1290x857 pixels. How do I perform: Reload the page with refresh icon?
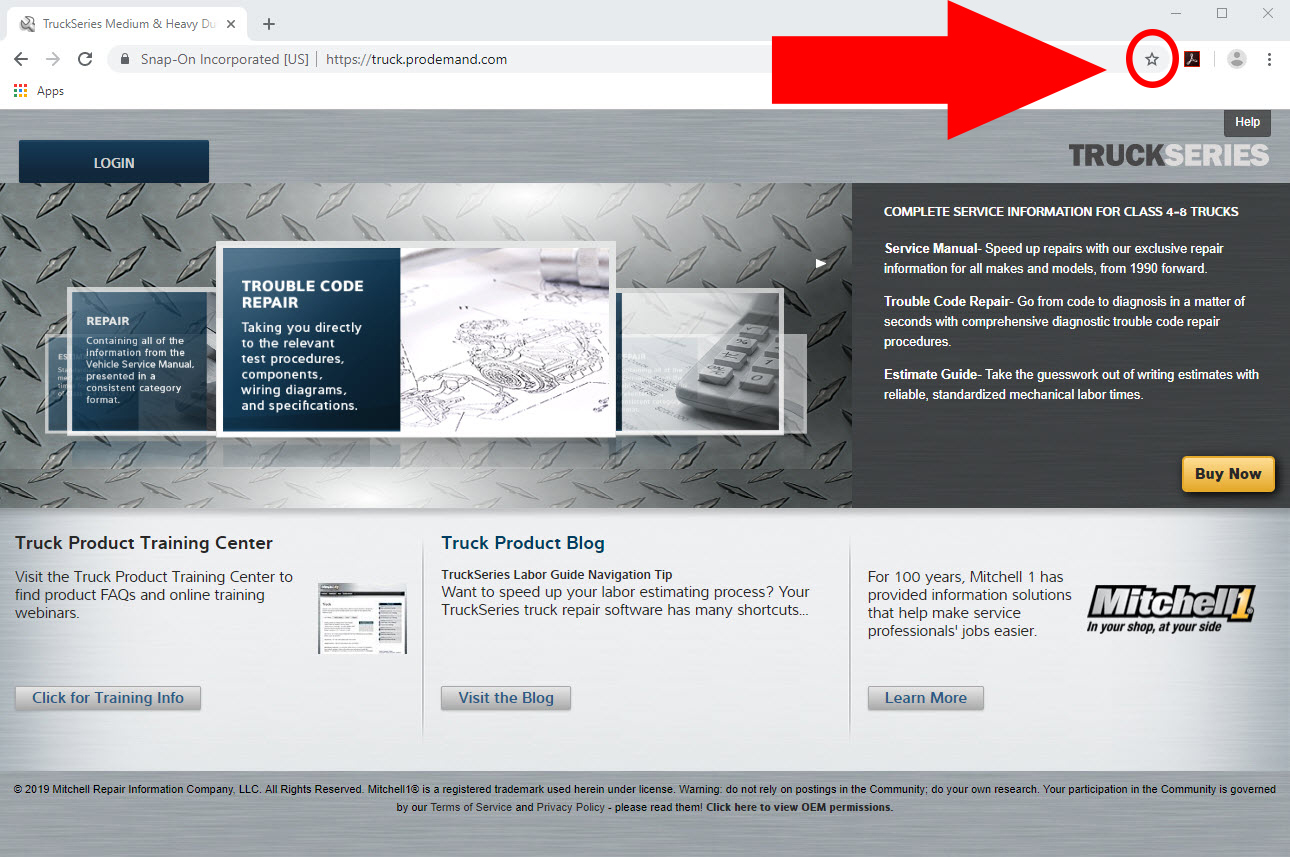85,59
